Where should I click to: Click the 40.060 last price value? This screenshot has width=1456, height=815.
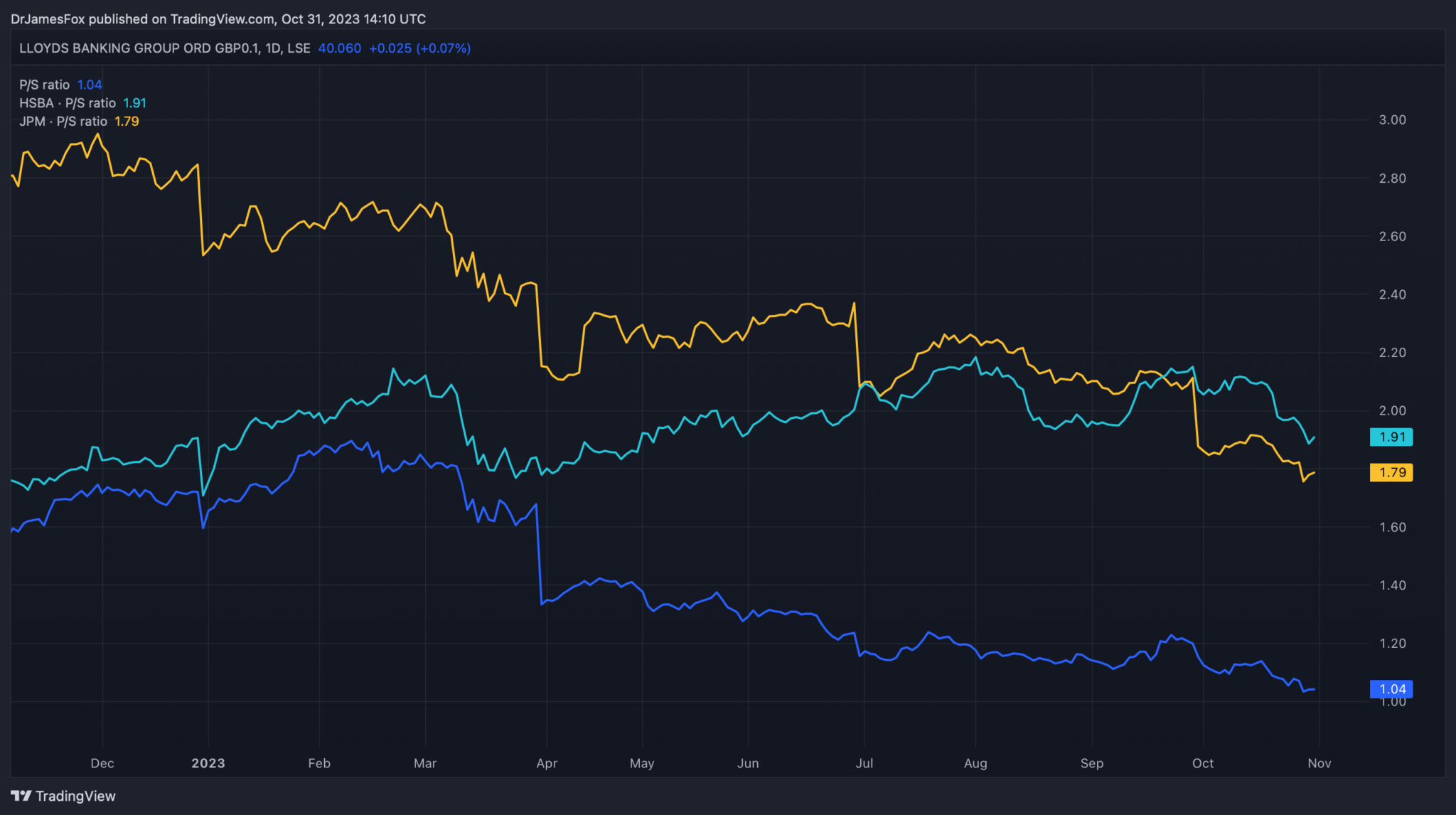coord(339,48)
